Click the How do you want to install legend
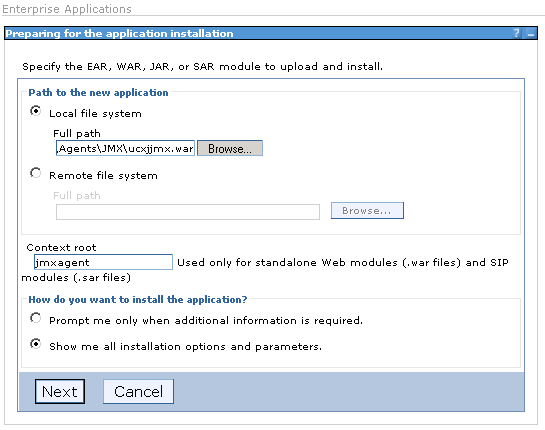 pos(138,299)
